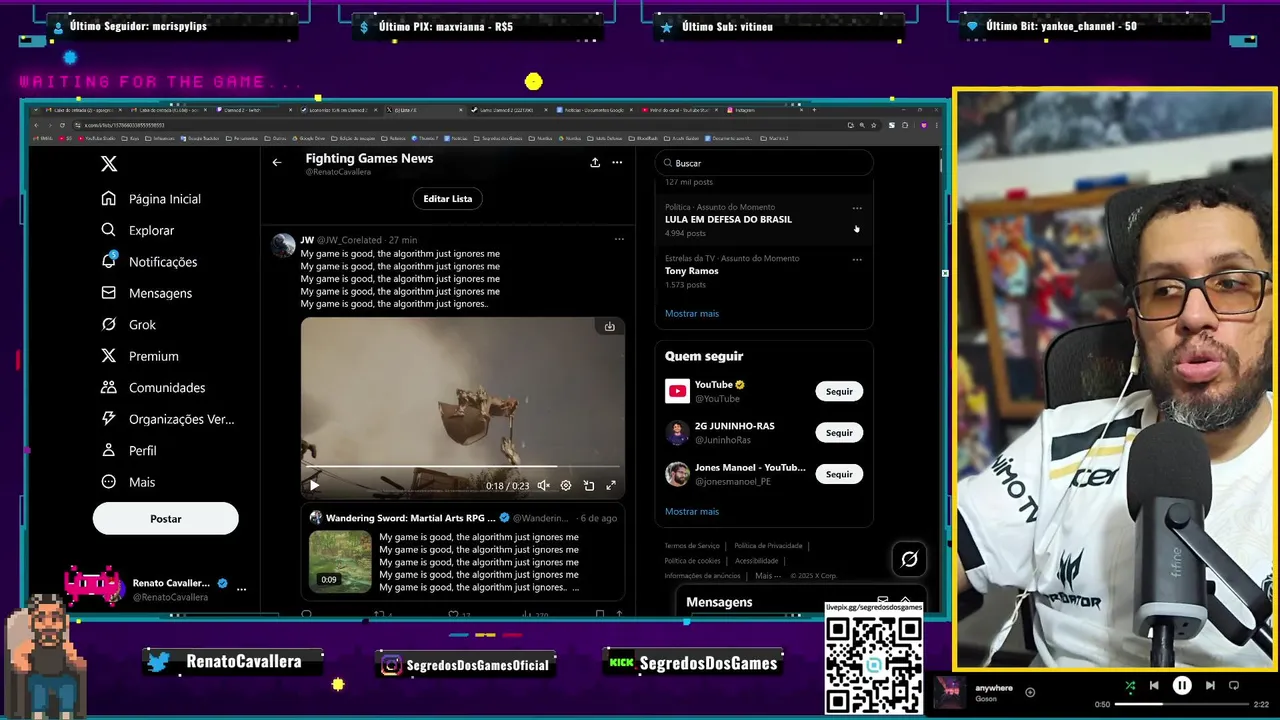The height and width of the screenshot is (720, 1280).
Task: Open Política de Privacidade link
Action: click(768, 546)
